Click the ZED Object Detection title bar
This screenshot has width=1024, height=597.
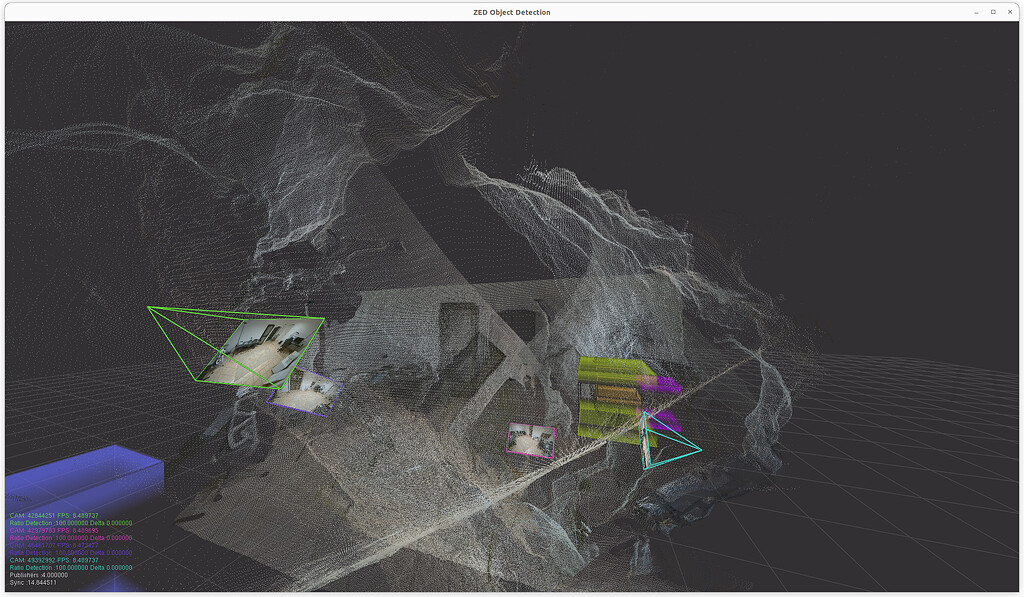pyautogui.click(x=512, y=11)
